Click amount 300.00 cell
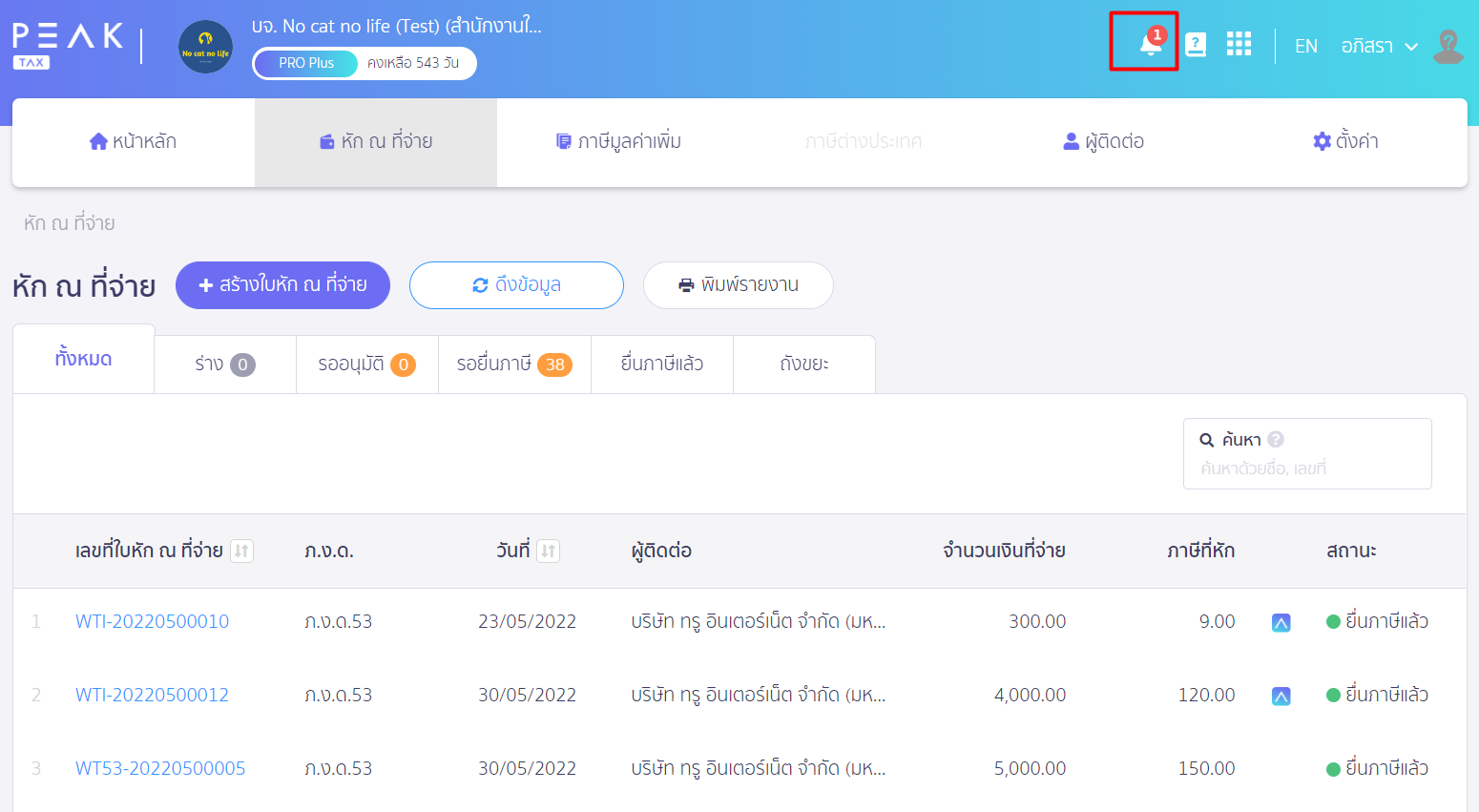The image size is (1479, 812). [x=1037, y=621]
